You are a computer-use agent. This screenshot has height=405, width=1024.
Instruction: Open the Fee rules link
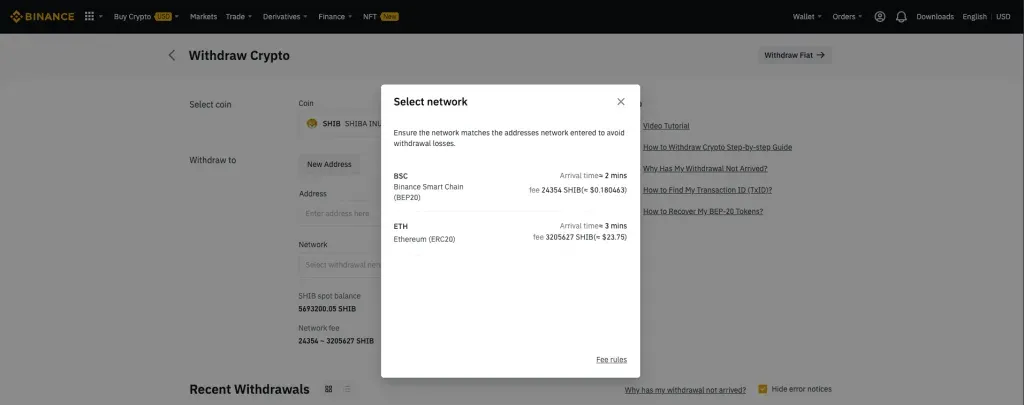tap(611, 360)
